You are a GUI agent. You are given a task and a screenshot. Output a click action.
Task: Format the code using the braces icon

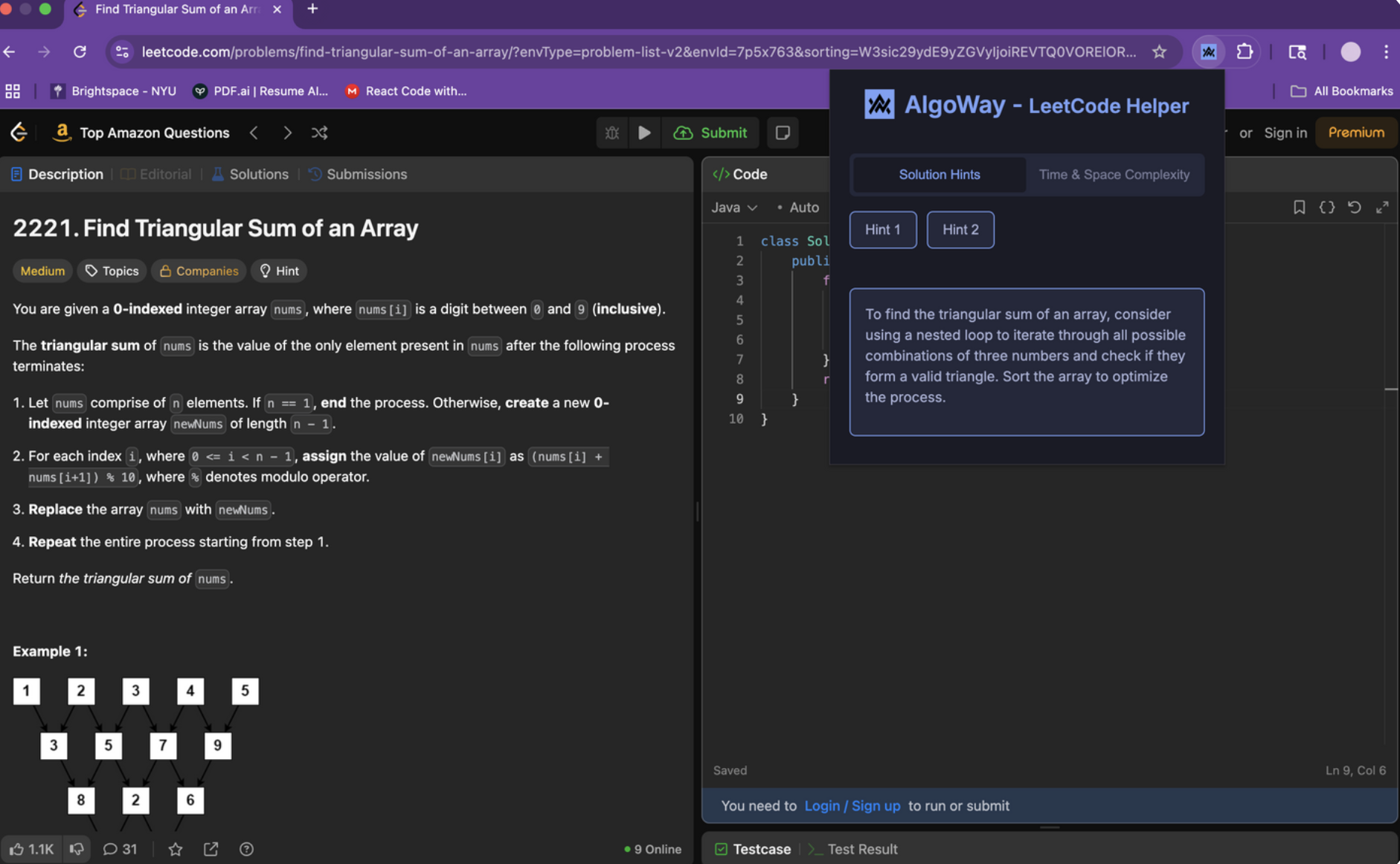click(x=1327, y=207)
